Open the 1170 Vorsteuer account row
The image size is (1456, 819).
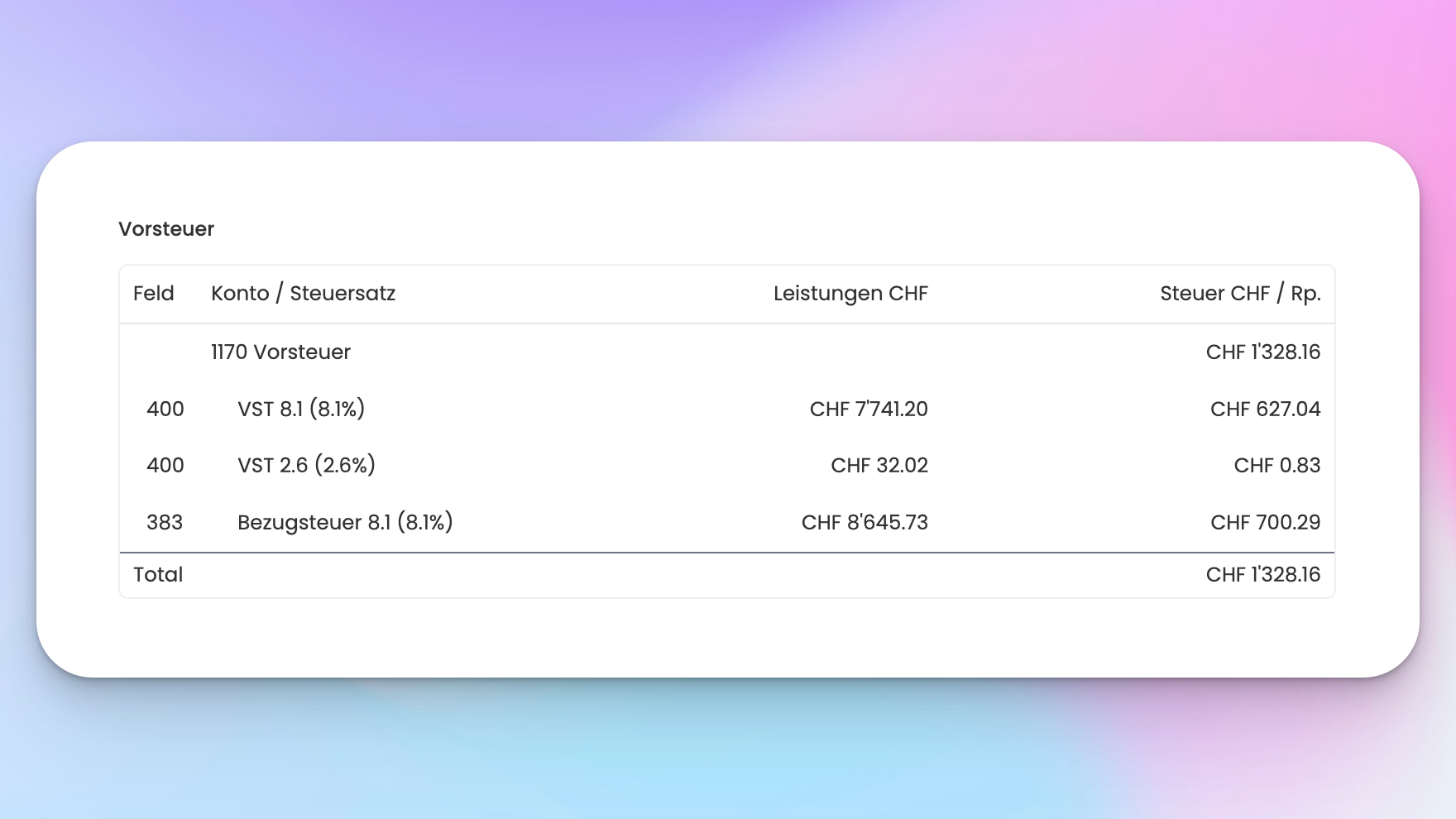(727, 352)
